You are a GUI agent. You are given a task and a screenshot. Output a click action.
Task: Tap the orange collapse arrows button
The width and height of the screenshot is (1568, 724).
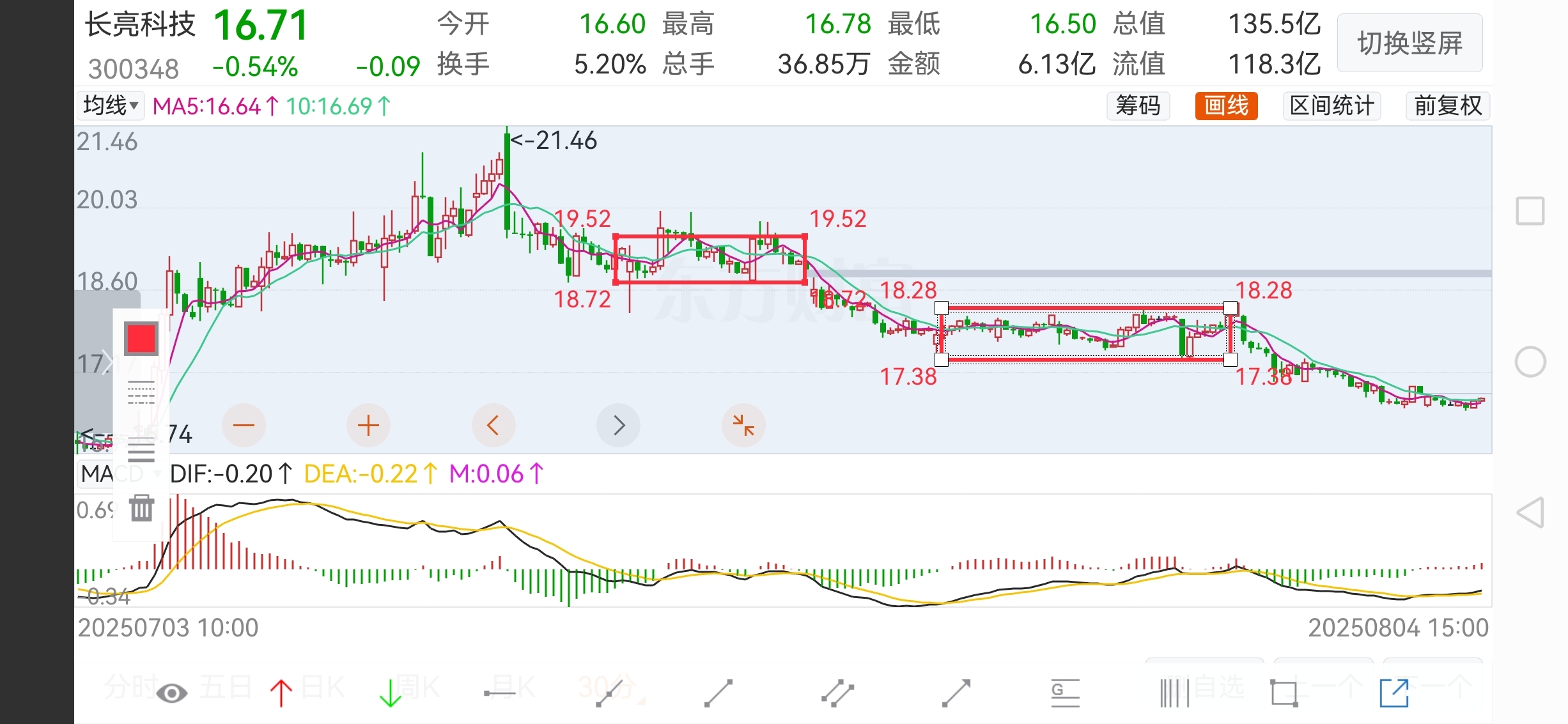pos(743,425)
